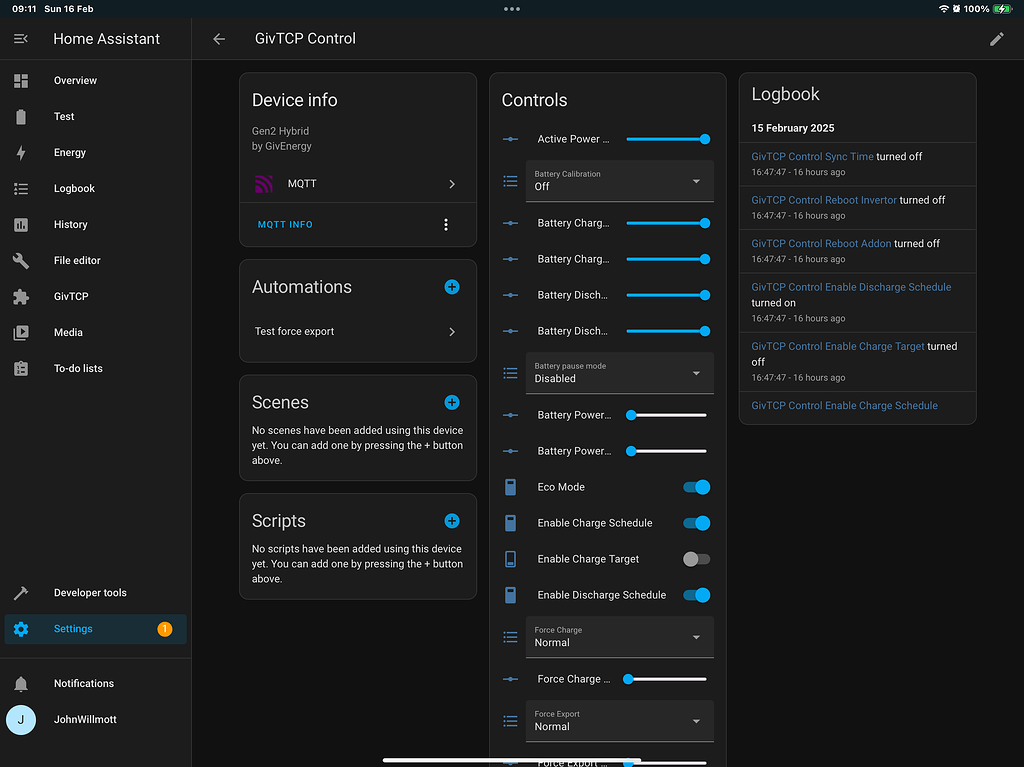The width and height of the screenshot is (1024, 767).
Task: Open Logbook in the sidebar
Action: pos(95,188)
